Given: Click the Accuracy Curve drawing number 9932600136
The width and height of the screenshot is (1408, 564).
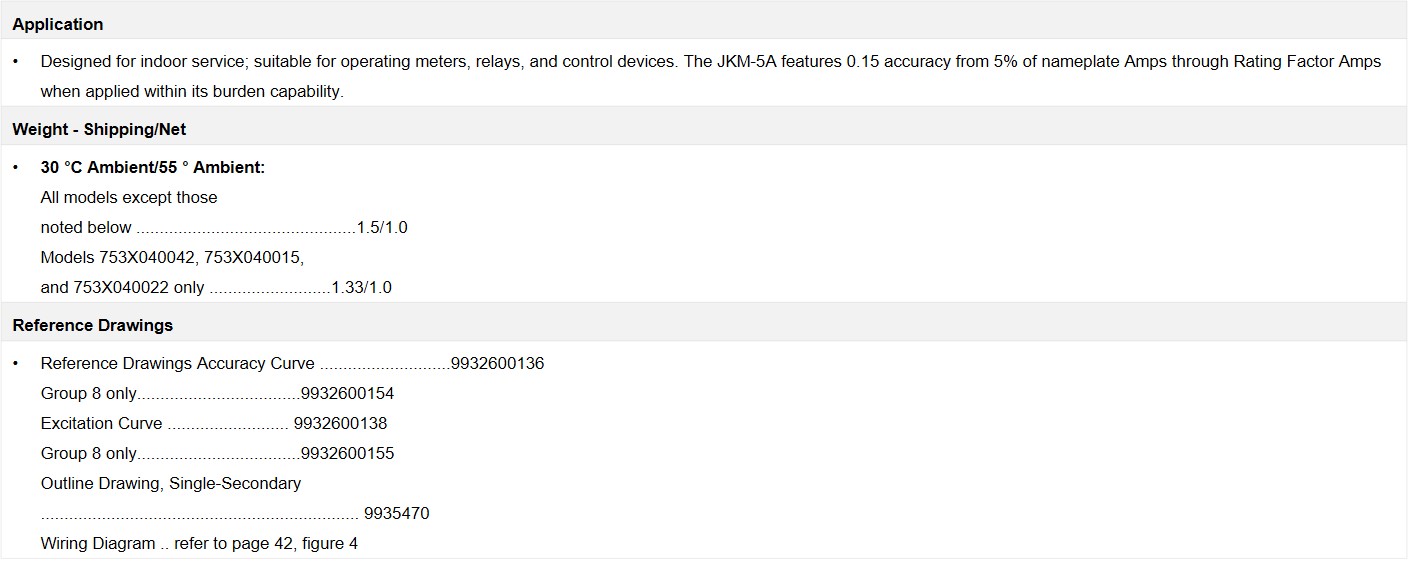Looking at the screenshot, I should coord(498,364).
